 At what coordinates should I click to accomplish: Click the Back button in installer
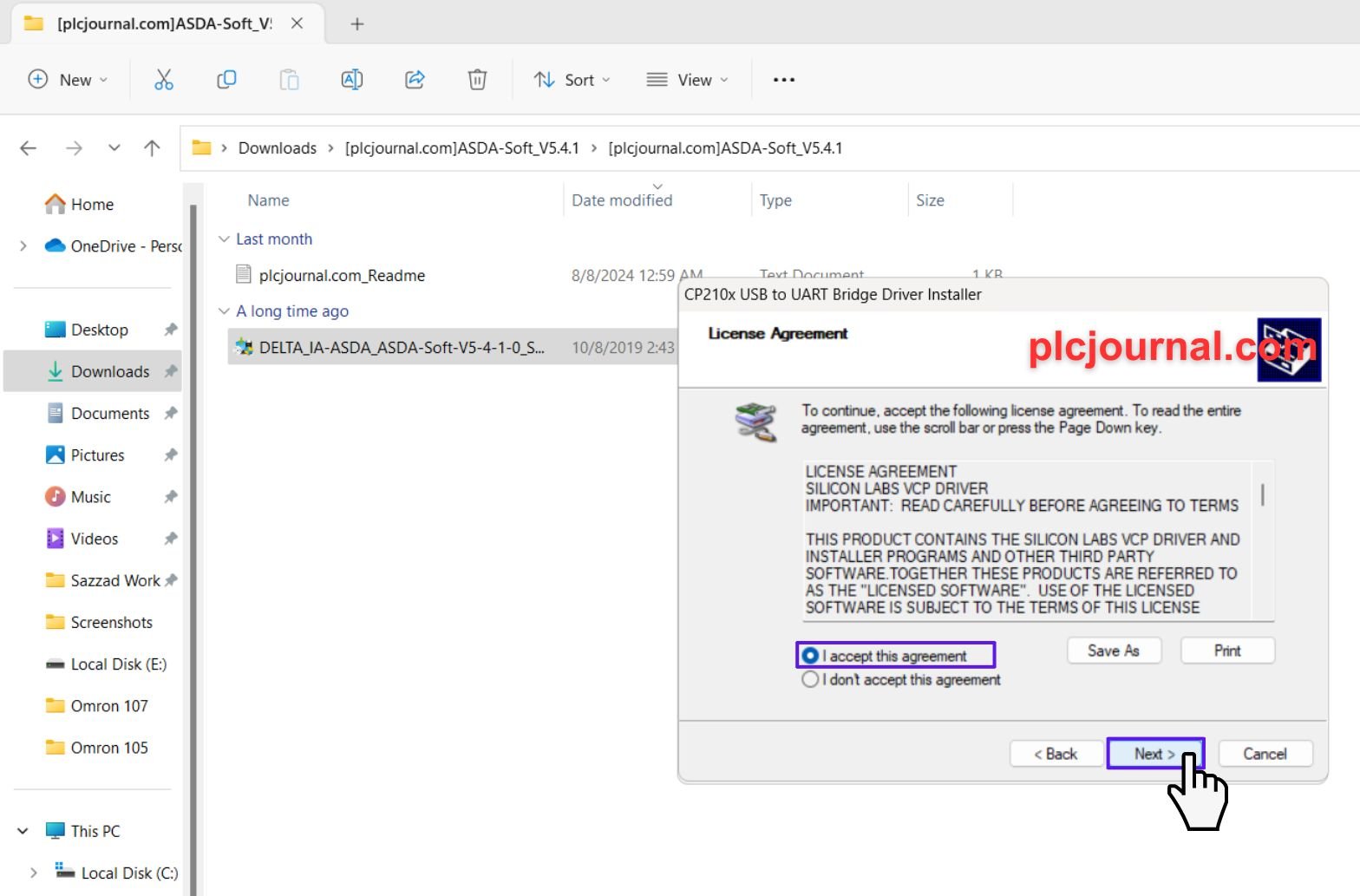click(1055, 754)
